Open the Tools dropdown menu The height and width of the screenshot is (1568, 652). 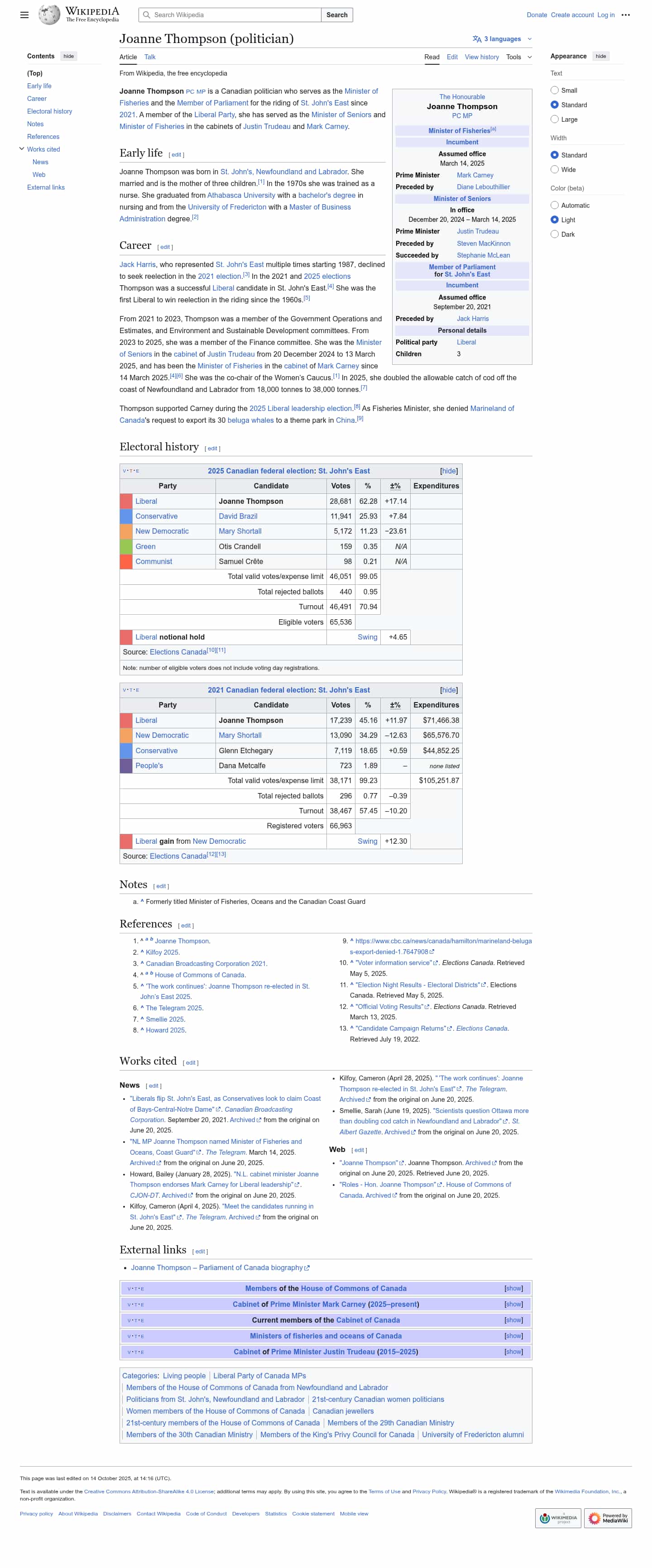[519, 57]
